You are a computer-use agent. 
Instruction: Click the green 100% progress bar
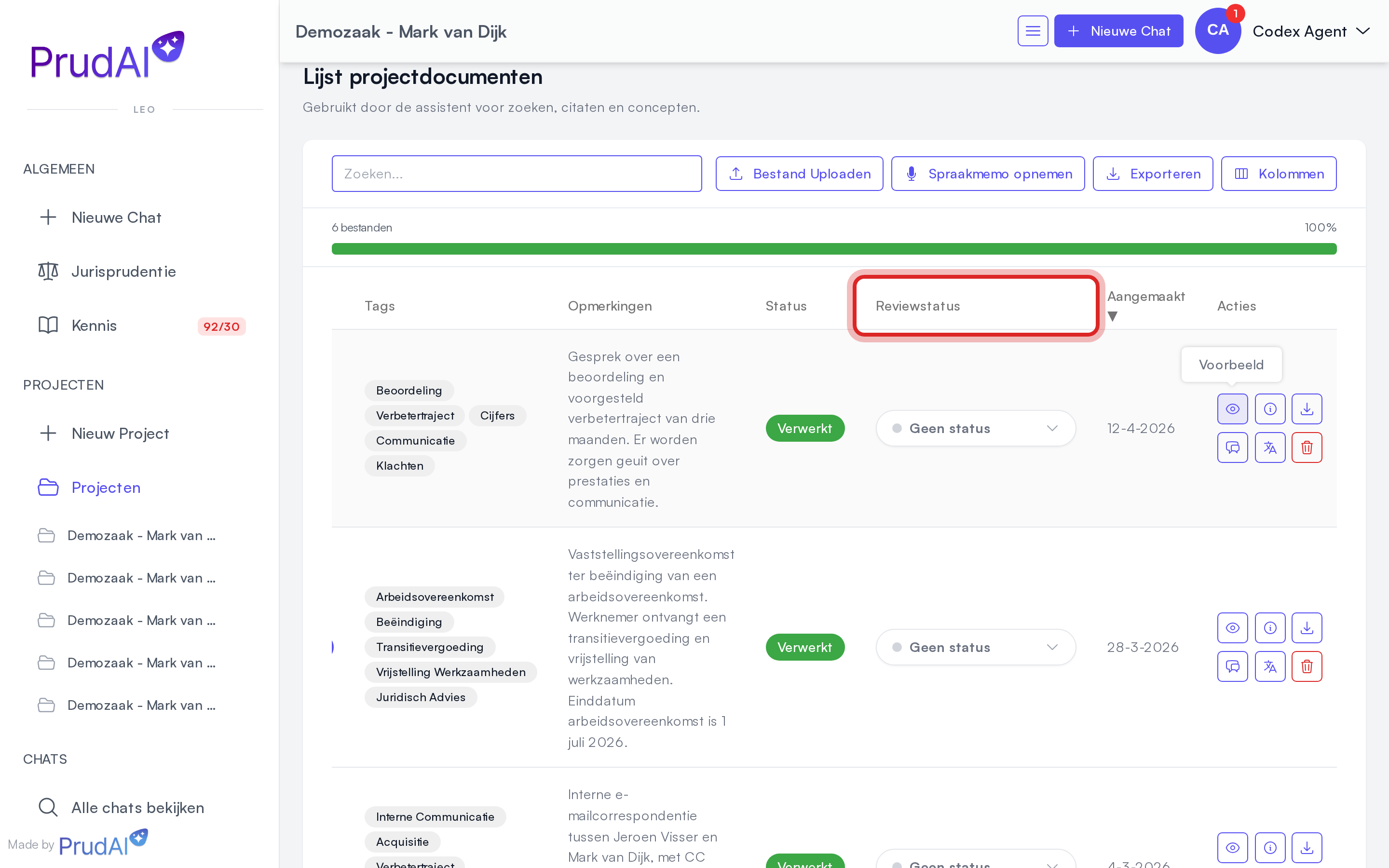click(x=834, y=248)
